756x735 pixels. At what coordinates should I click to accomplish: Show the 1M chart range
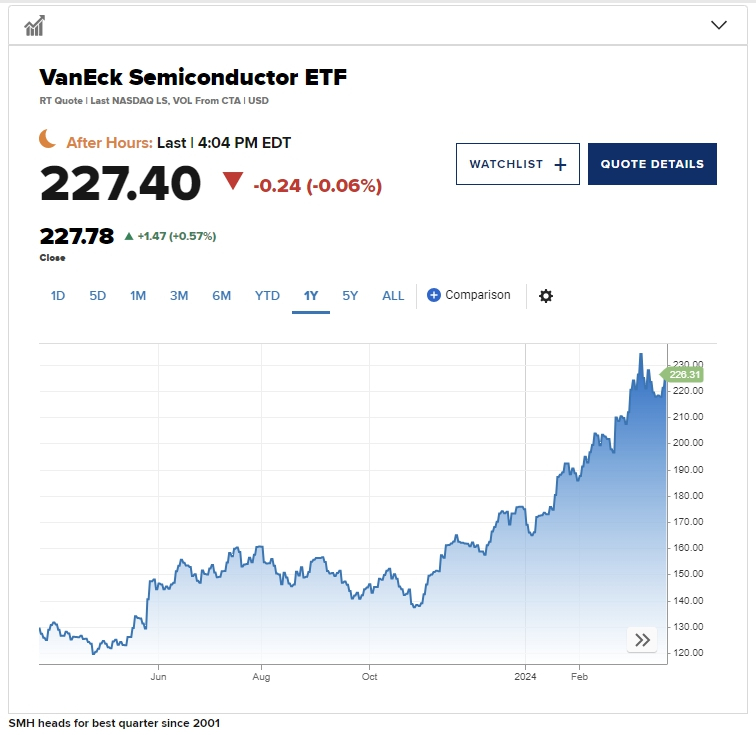tap(138, 296)
